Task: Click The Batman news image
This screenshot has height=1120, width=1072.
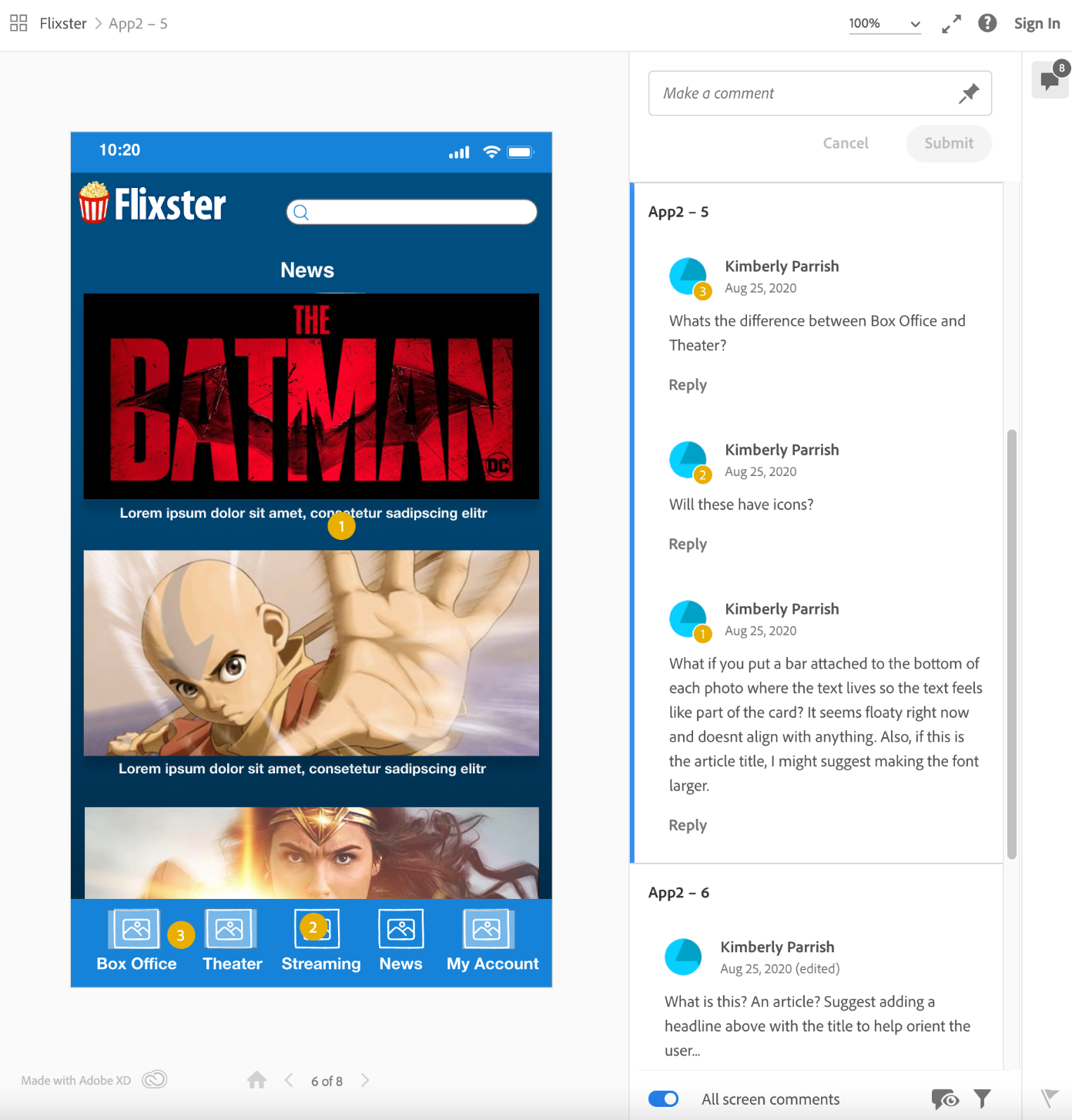Action: (x=311, y=396)
